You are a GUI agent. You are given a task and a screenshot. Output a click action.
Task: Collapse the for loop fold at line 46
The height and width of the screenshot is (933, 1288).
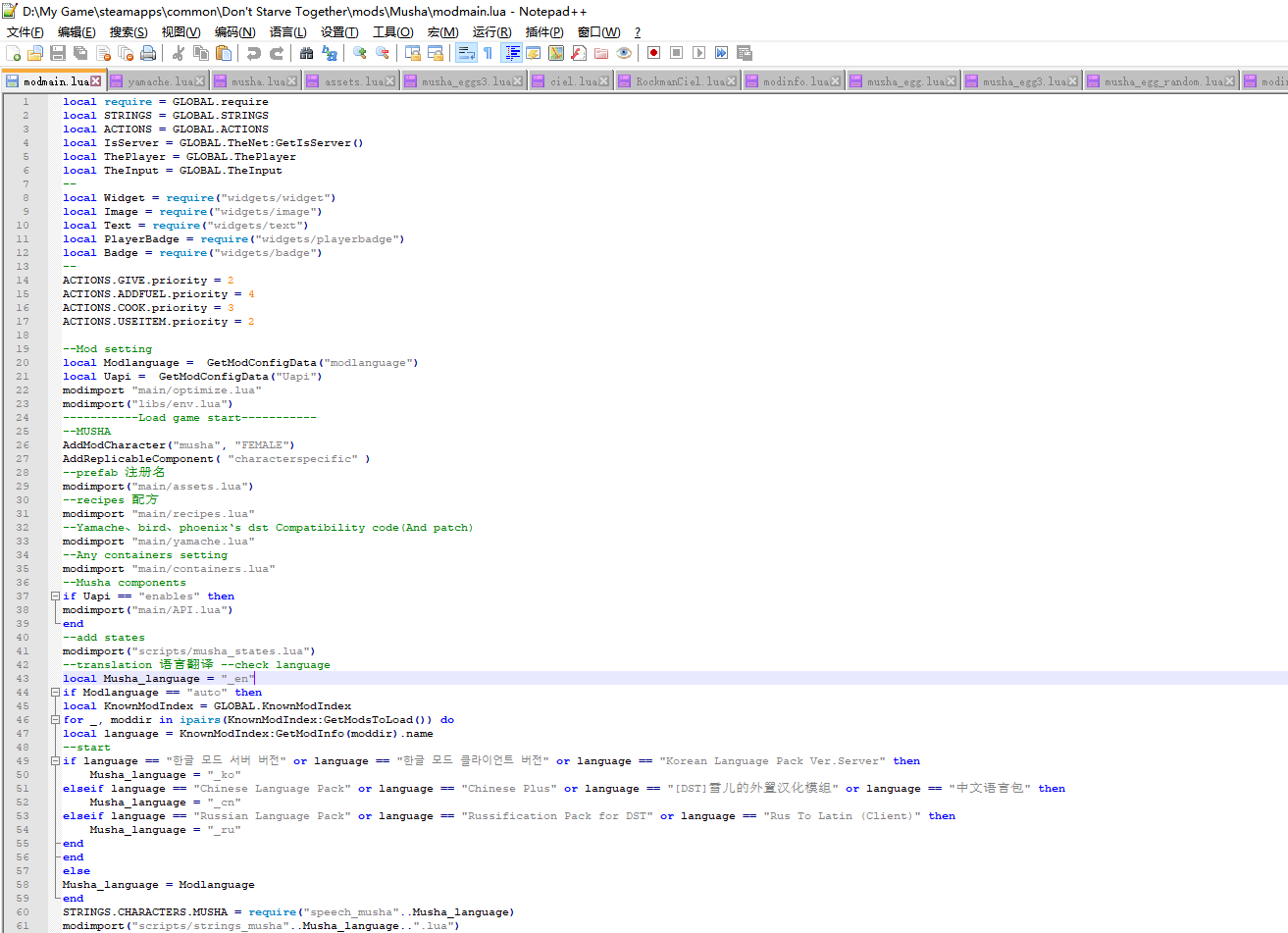56,720
